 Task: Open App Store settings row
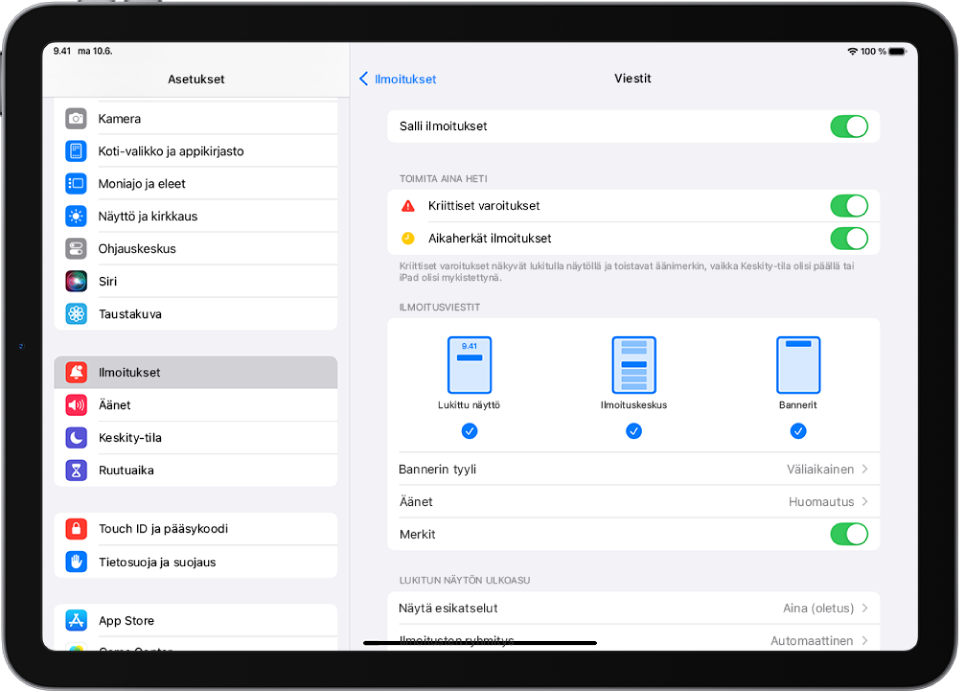196,620
